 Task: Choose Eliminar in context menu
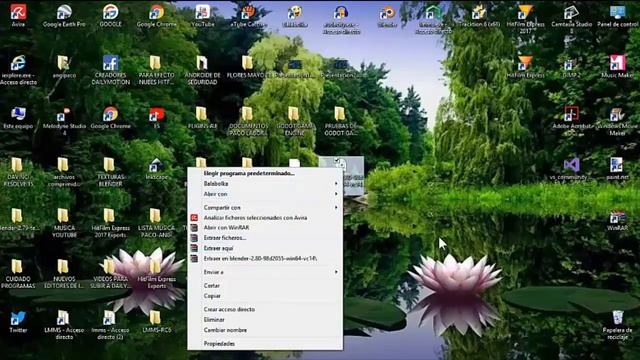(x=265, y=320)
